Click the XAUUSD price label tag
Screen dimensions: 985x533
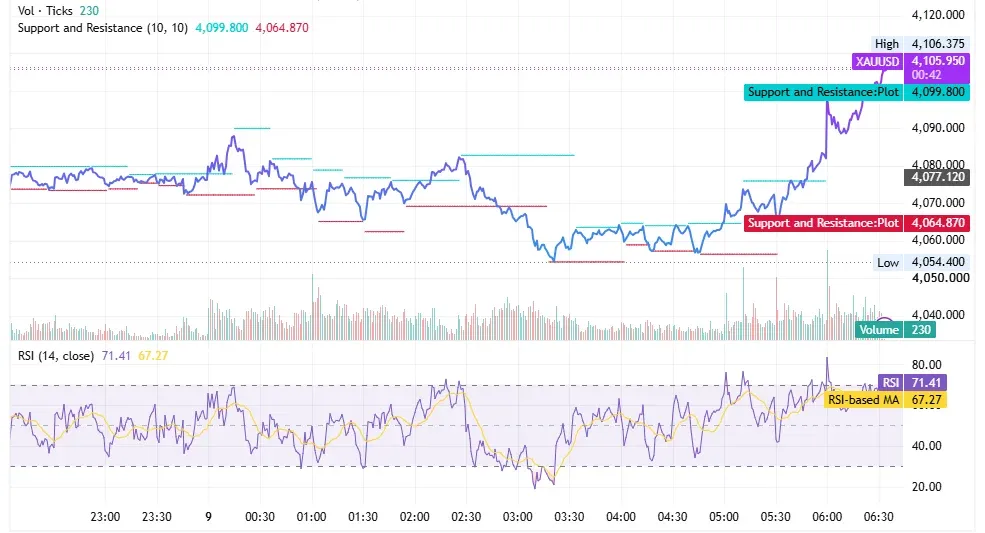[878, 62]
